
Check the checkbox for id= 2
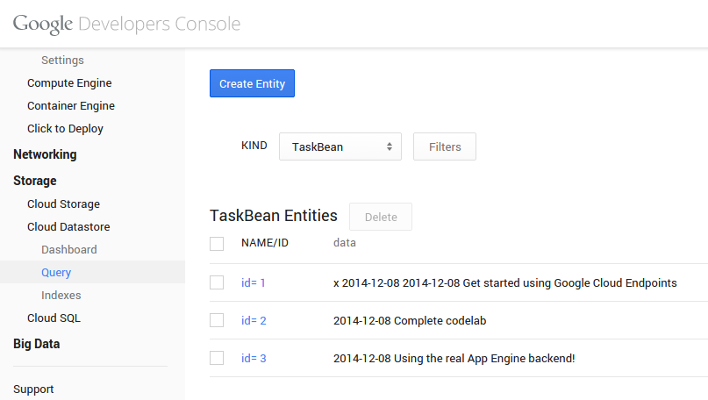tap(217, 320)
